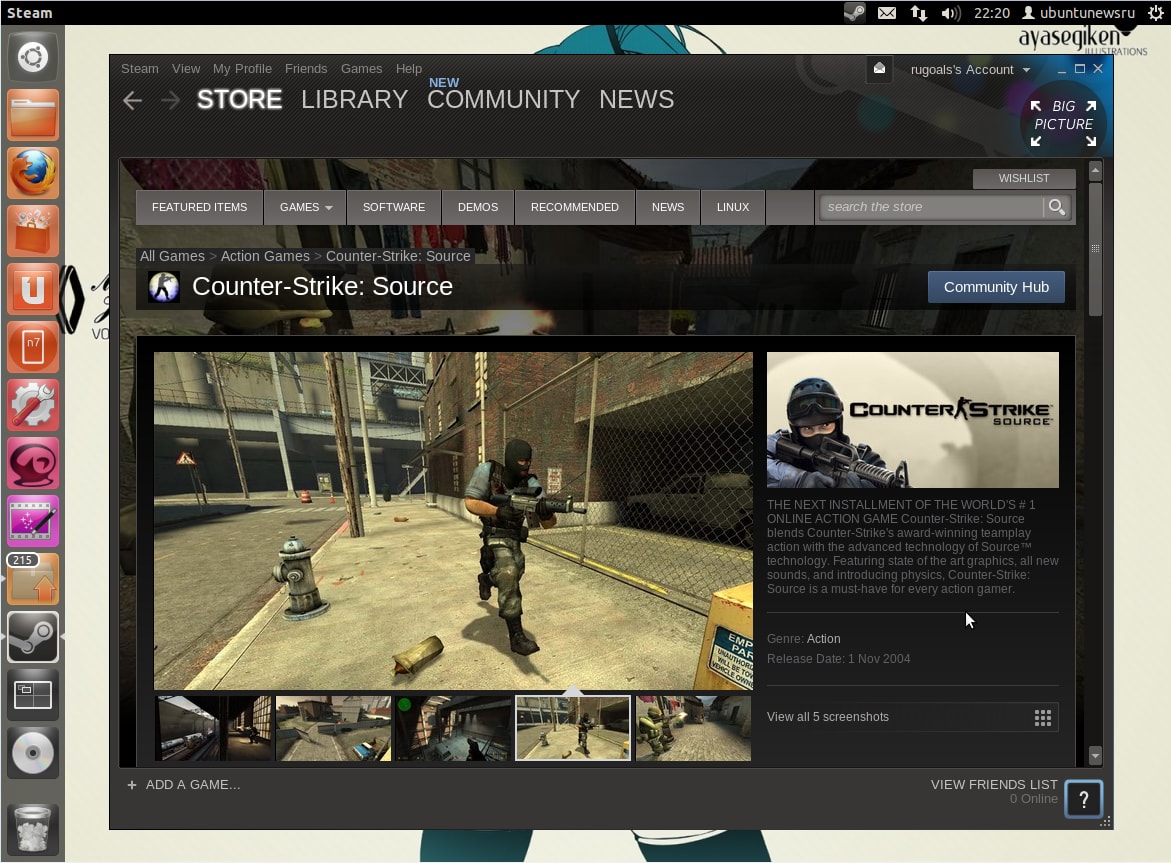Viewport: 1171px width, 863px height.
Task: Open the Community Hub
Action: point(996,287)
